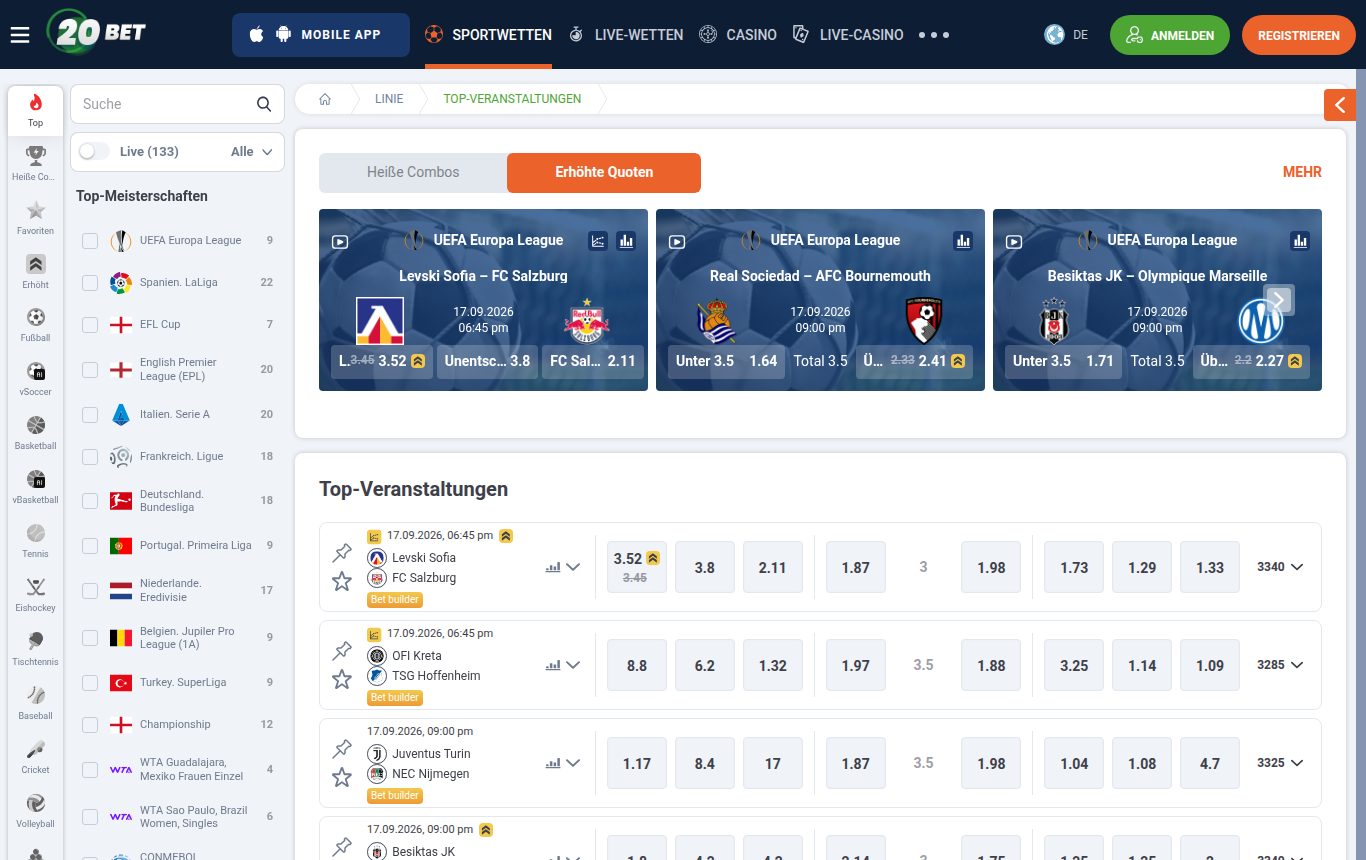Open the LIVE-WETTEN nav tab
Viewport: 1366px width, 860px height.
coord(626,35)
